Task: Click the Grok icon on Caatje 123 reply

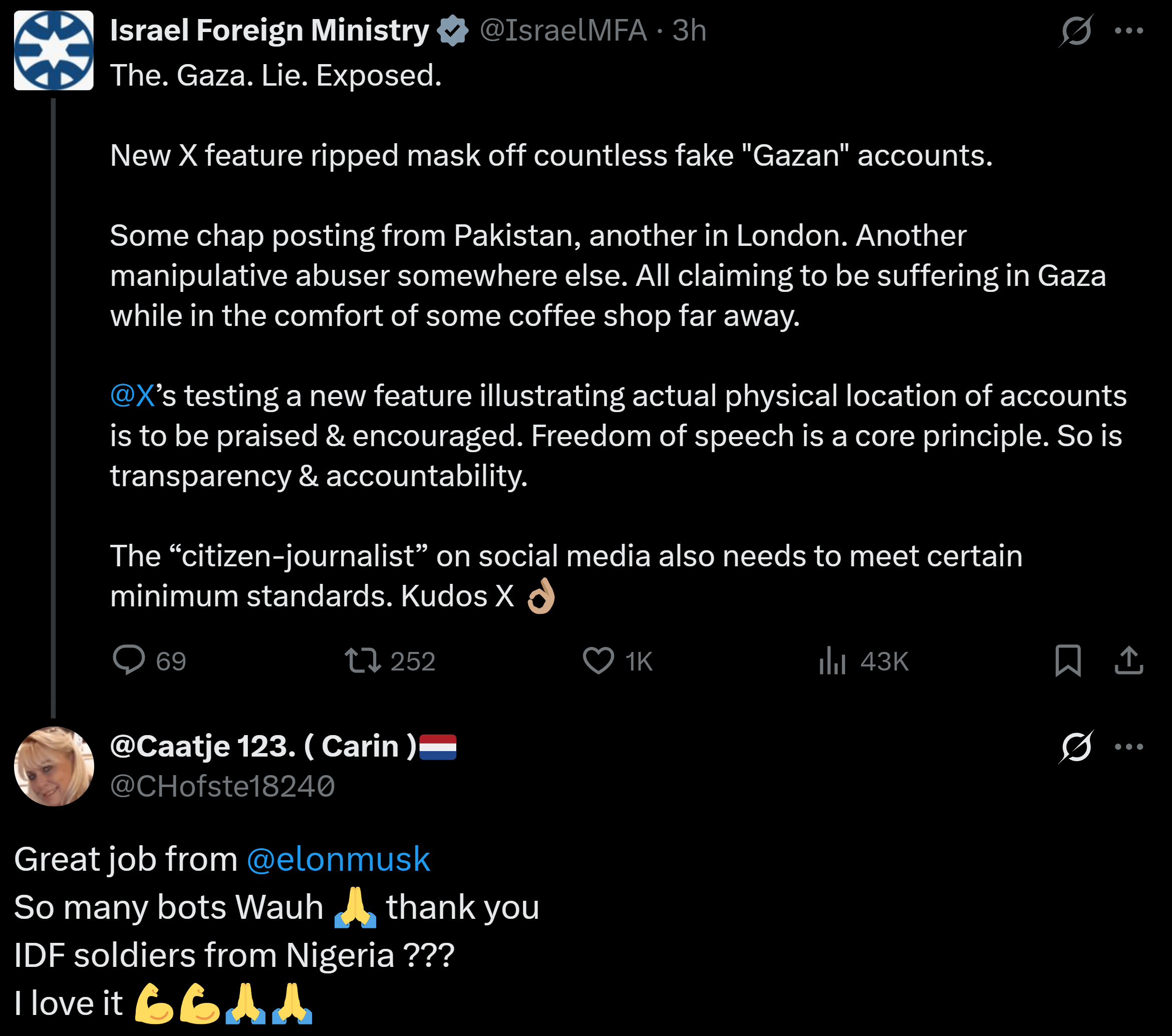Action: pyautogui.click(x=1076, y=747)
